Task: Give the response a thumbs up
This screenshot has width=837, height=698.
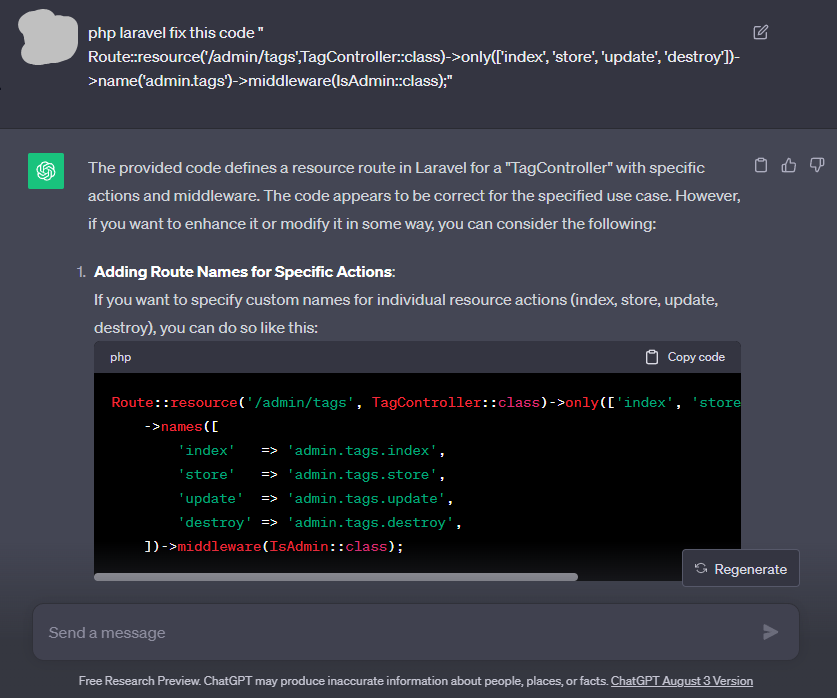Action: point(788,165)
